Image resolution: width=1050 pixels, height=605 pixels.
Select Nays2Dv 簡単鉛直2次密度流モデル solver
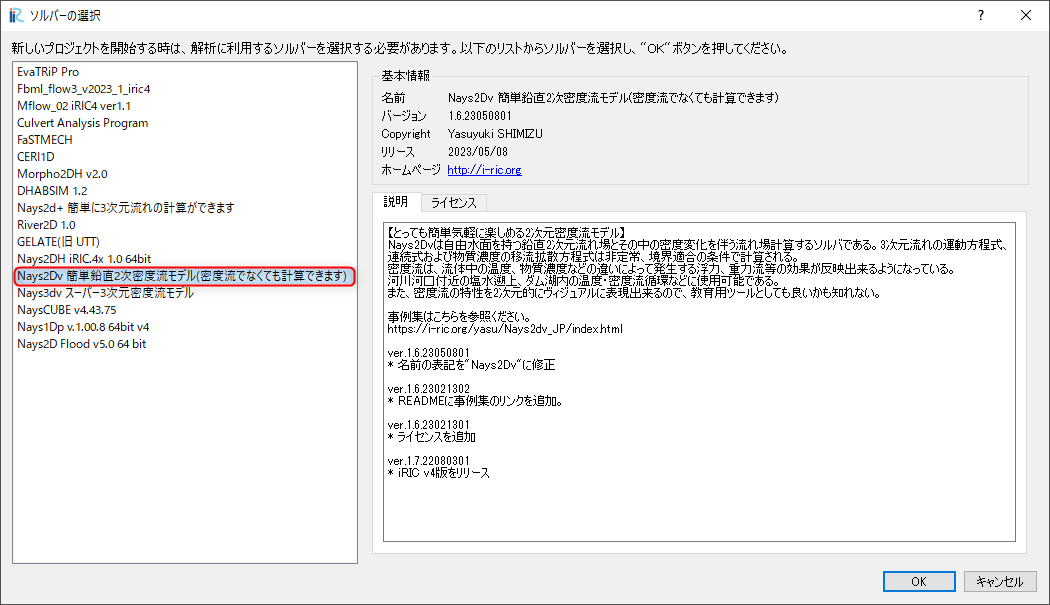pos(184,276)
